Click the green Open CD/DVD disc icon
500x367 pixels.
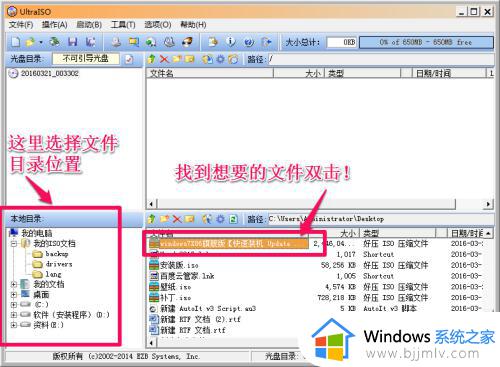[x=55, y=42]
